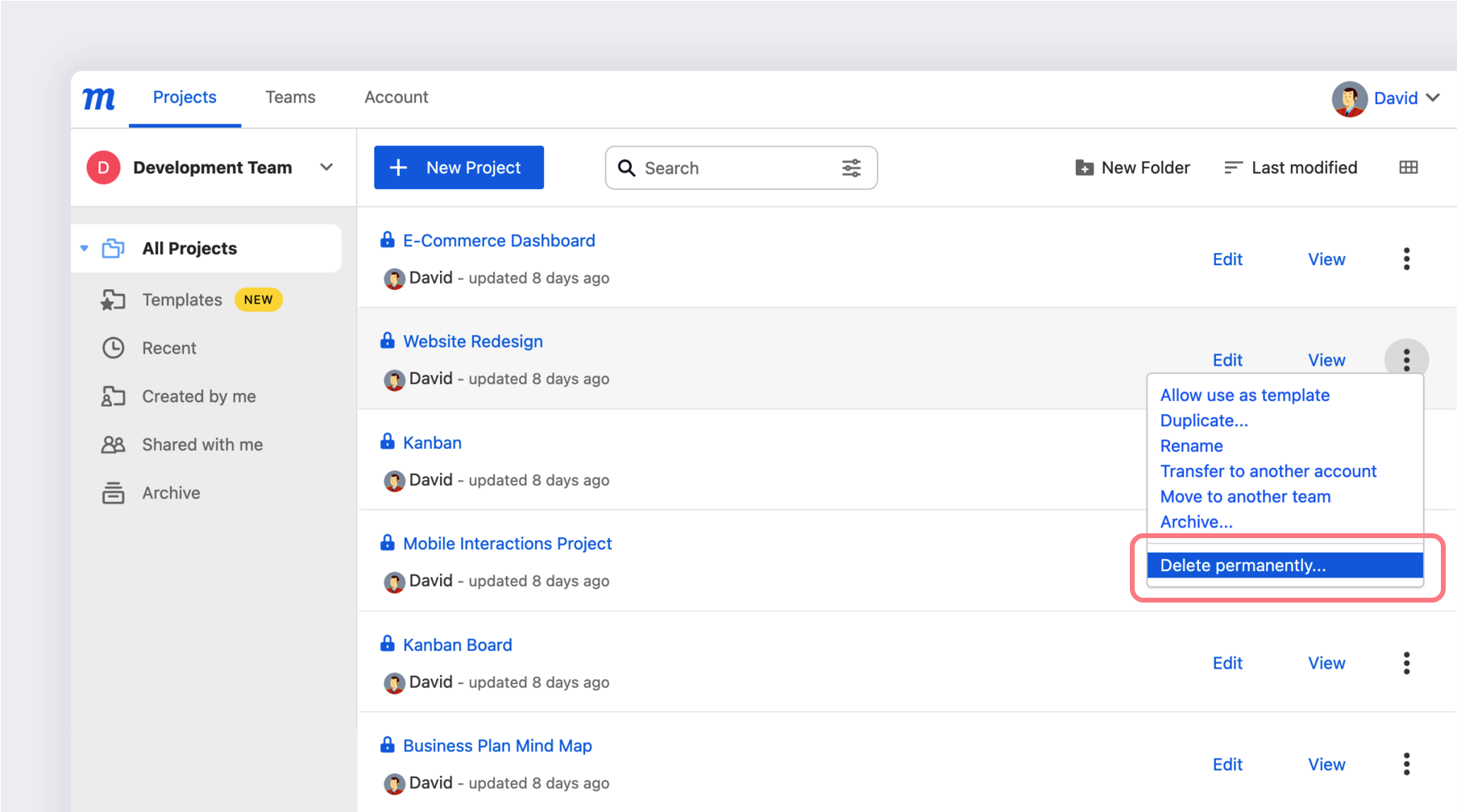Switch to the Teams tab

(289, 97)
